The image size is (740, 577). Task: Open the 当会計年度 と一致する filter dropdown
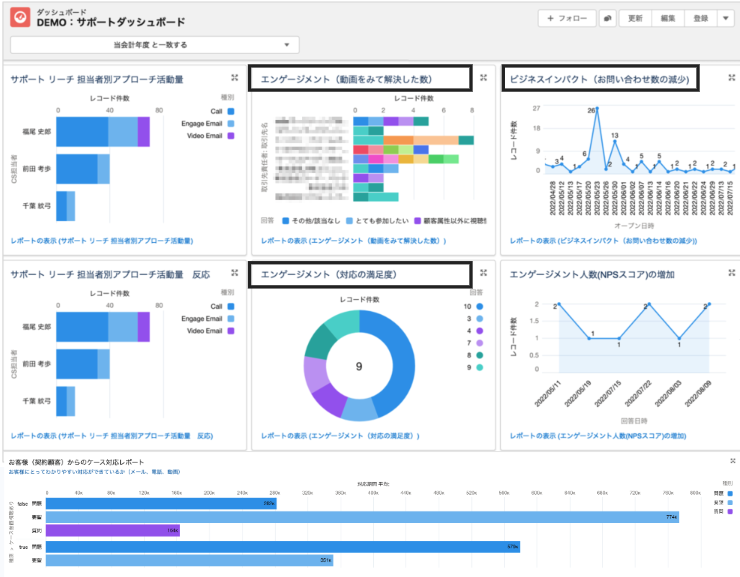click(x=155, y=45)
